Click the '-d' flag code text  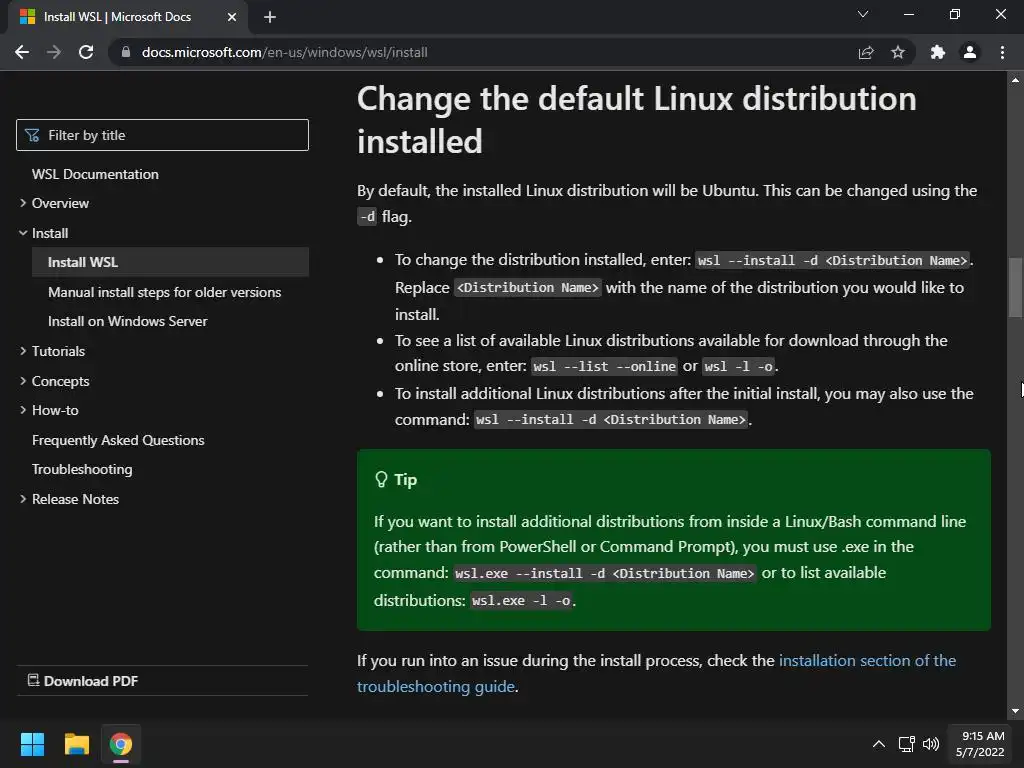tap(367, 216)
